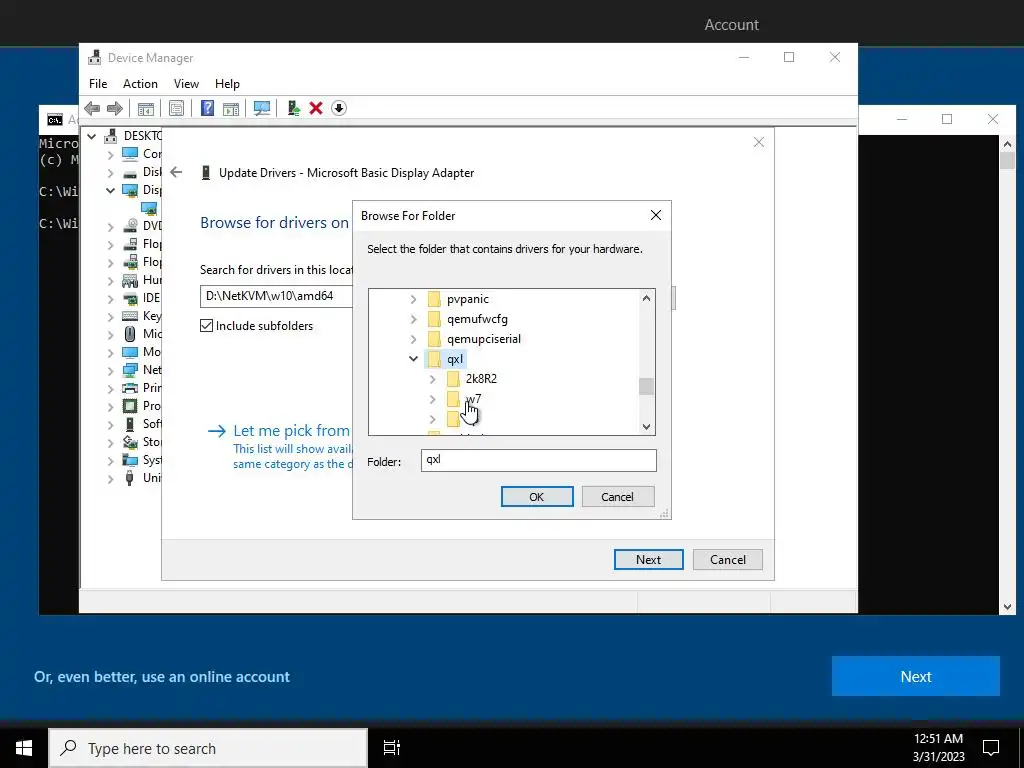The image size is (1024, 768).
Task: Click the Keyboards category icon
Action: click(x=130, y=316)
